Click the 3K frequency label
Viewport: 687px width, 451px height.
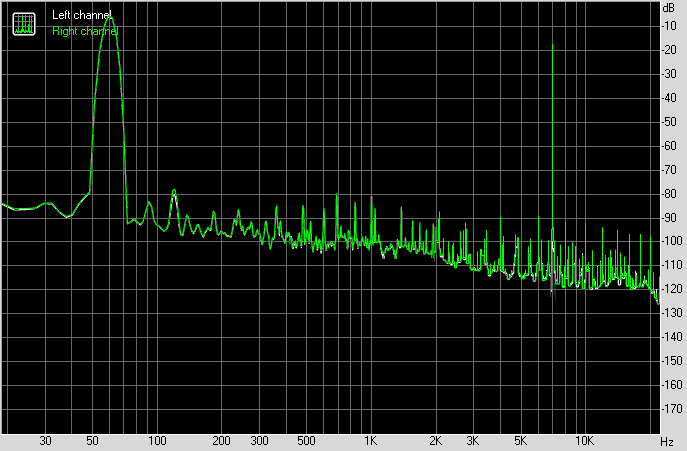tap(473, 441)
